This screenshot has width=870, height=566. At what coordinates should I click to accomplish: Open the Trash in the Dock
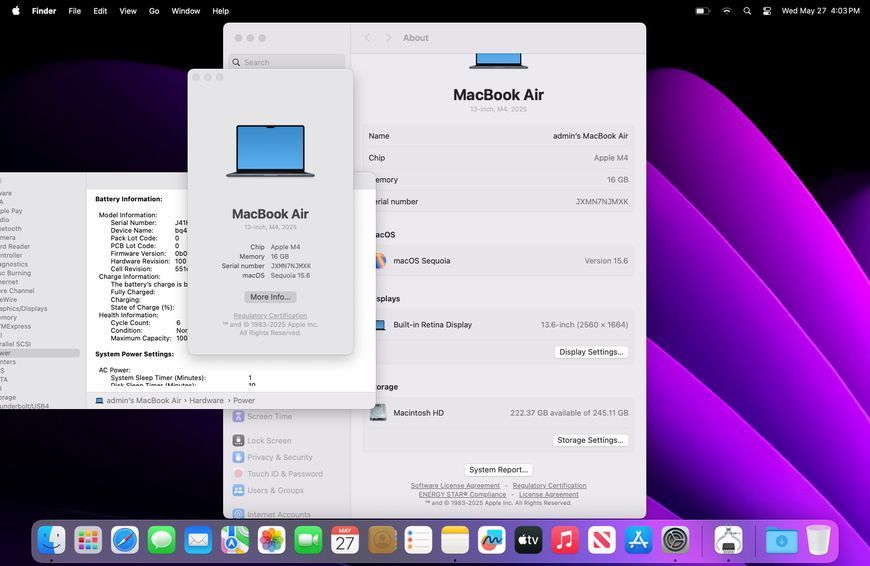tap(818, 539)
